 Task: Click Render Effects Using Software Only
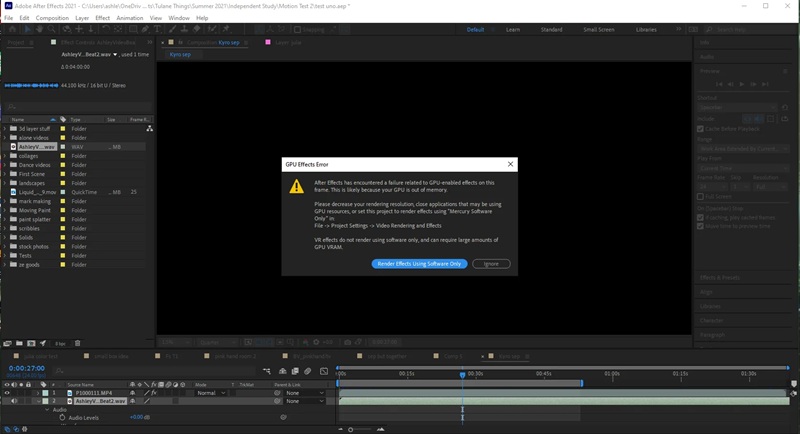click(419, 264)
